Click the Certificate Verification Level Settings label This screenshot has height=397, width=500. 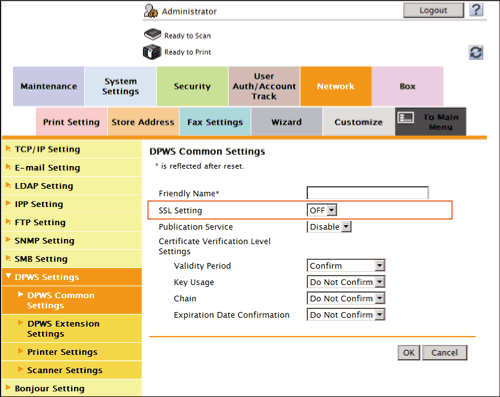214,246
